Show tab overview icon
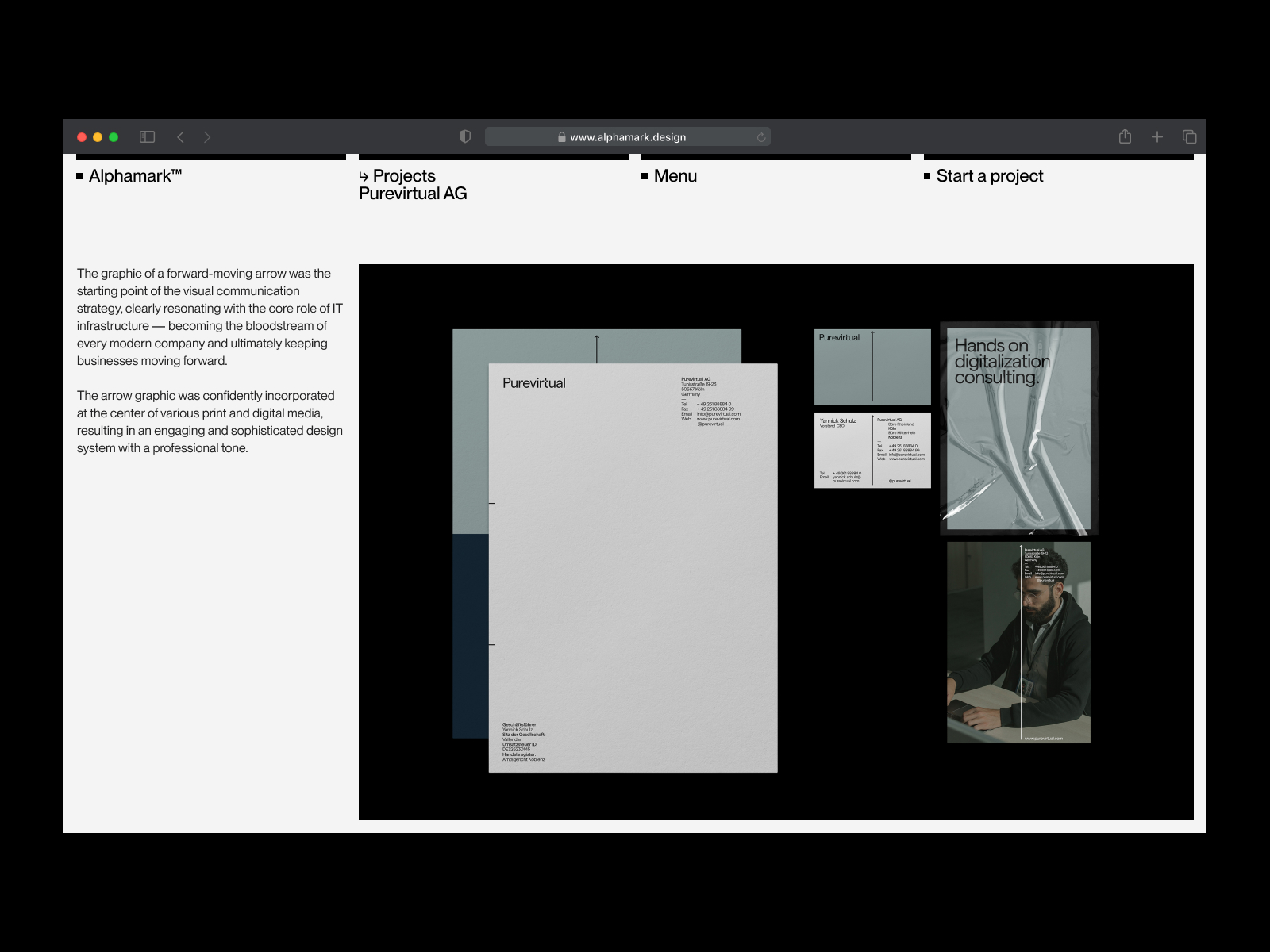This screenshot has height=952, width=1270. click(1189, 137)
